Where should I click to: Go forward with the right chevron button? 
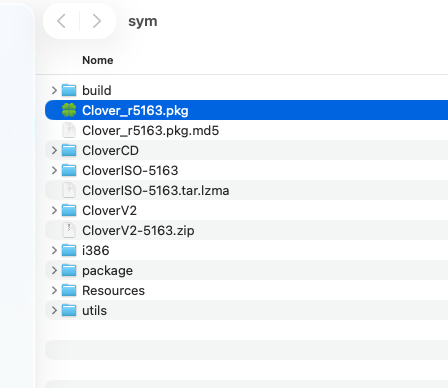pos(97,21)
